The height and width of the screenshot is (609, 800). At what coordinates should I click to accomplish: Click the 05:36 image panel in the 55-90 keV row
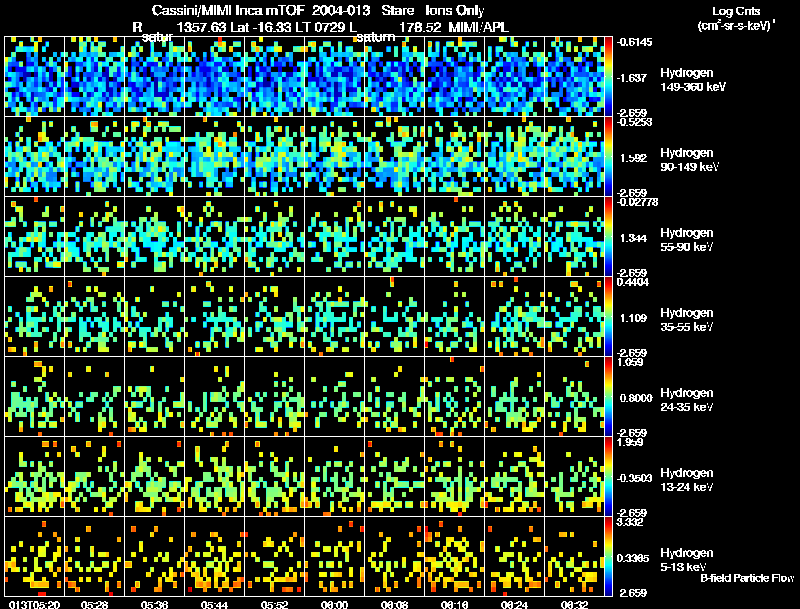click(155, 237)
